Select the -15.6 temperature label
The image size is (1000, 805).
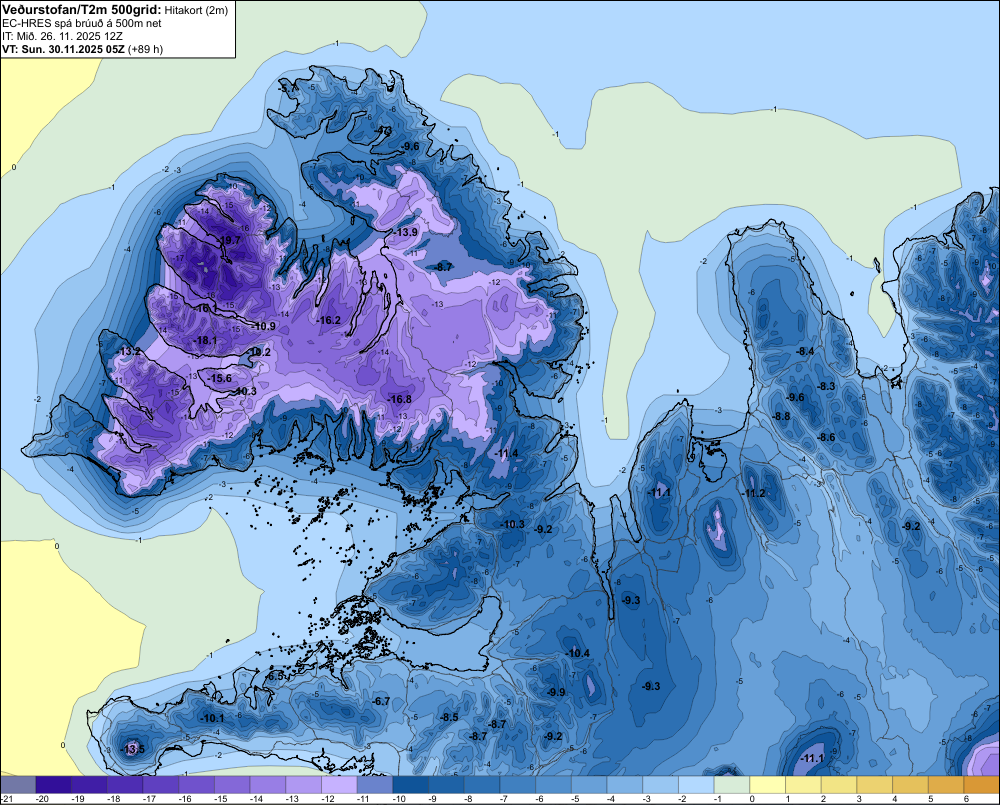click(220, 378)
